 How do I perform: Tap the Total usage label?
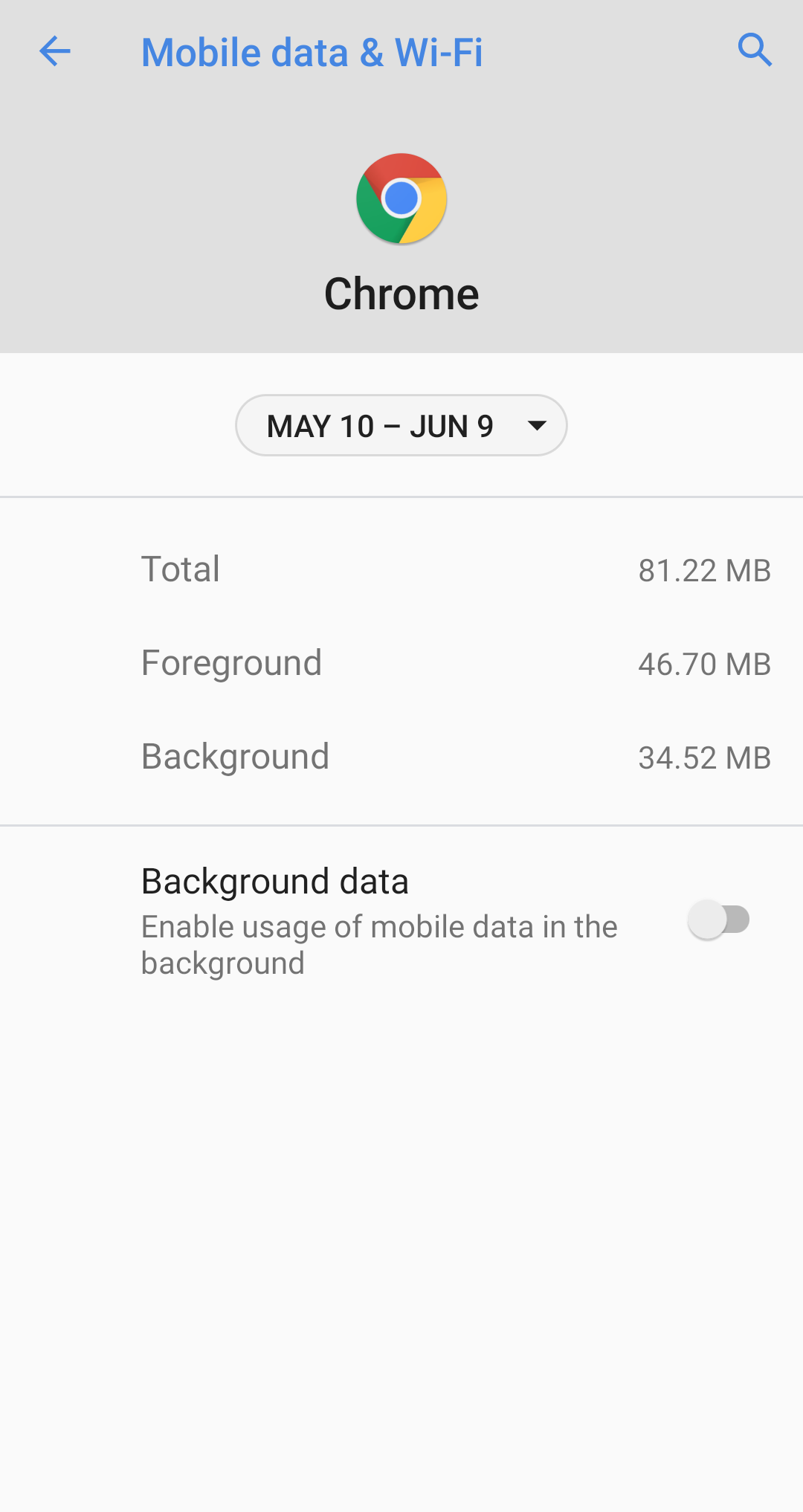(x=181, y=569)
